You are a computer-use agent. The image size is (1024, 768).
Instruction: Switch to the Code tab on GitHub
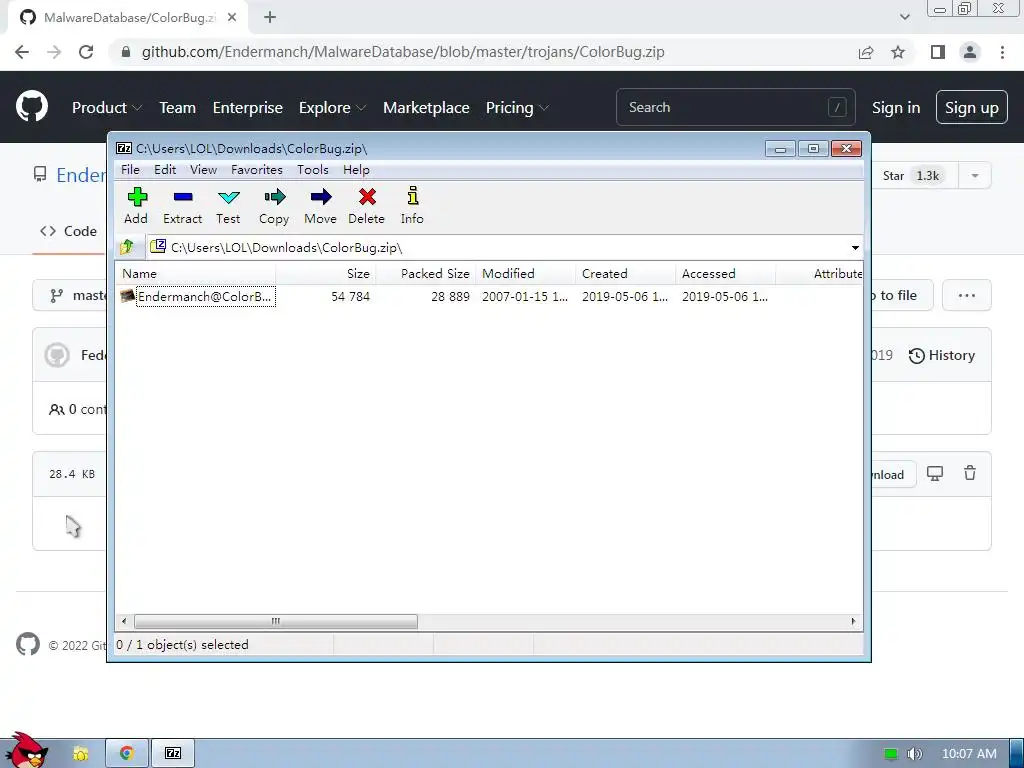pyautogui.click(x=69, y=231)
